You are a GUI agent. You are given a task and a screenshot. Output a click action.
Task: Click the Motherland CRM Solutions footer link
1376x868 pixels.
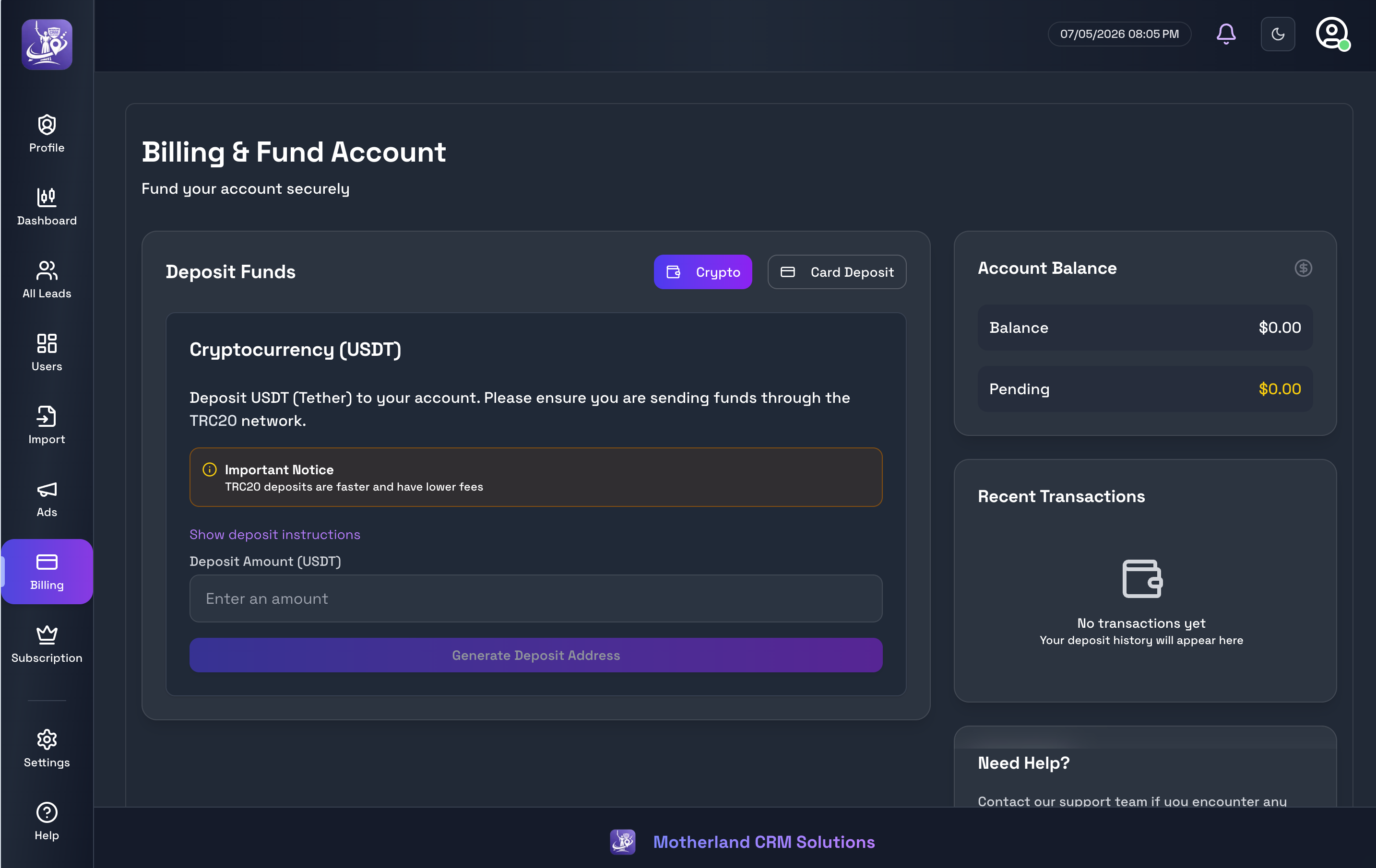click(x=763, y=842)
